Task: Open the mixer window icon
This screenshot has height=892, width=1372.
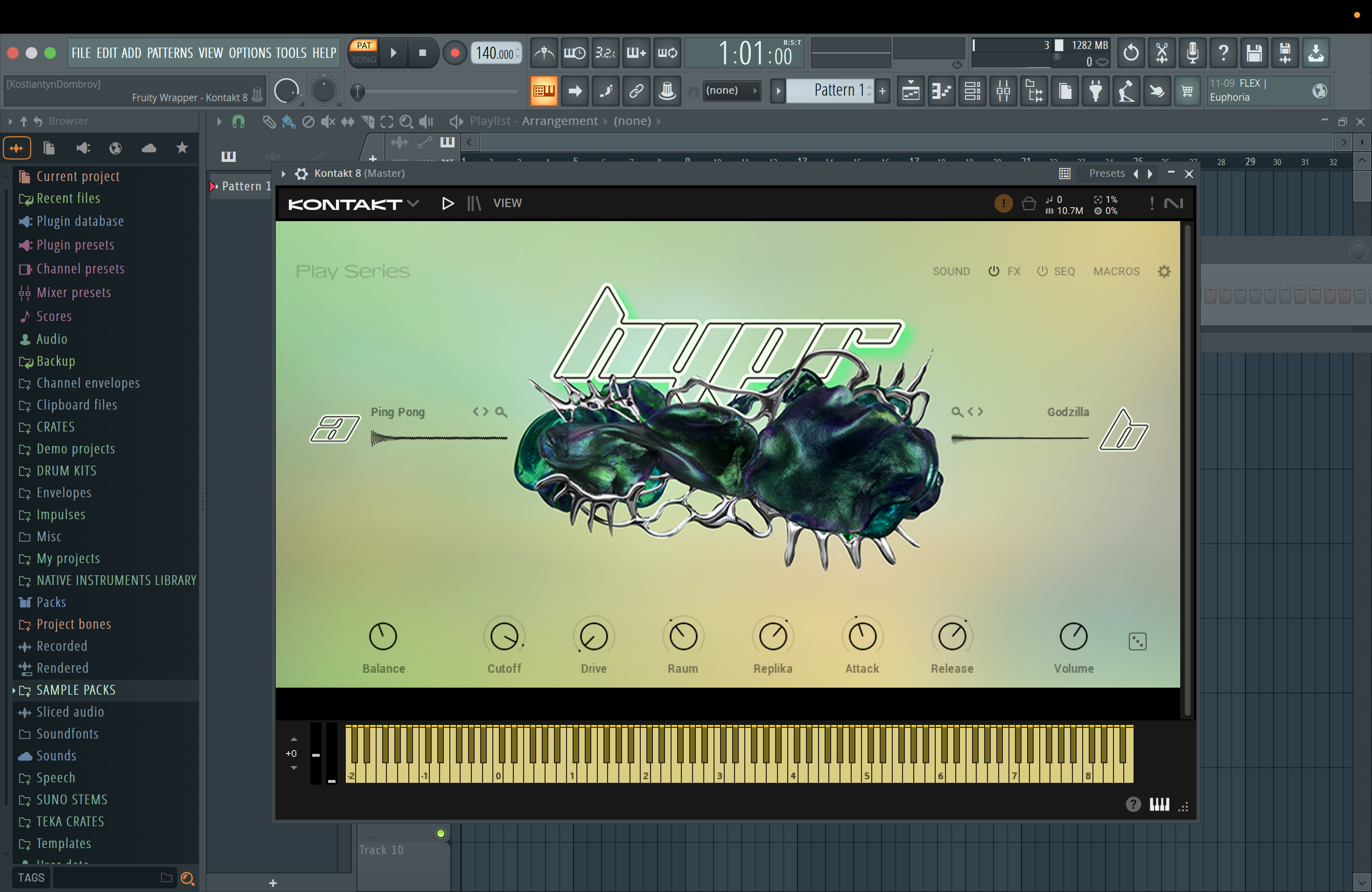Action: point(1003,91)
